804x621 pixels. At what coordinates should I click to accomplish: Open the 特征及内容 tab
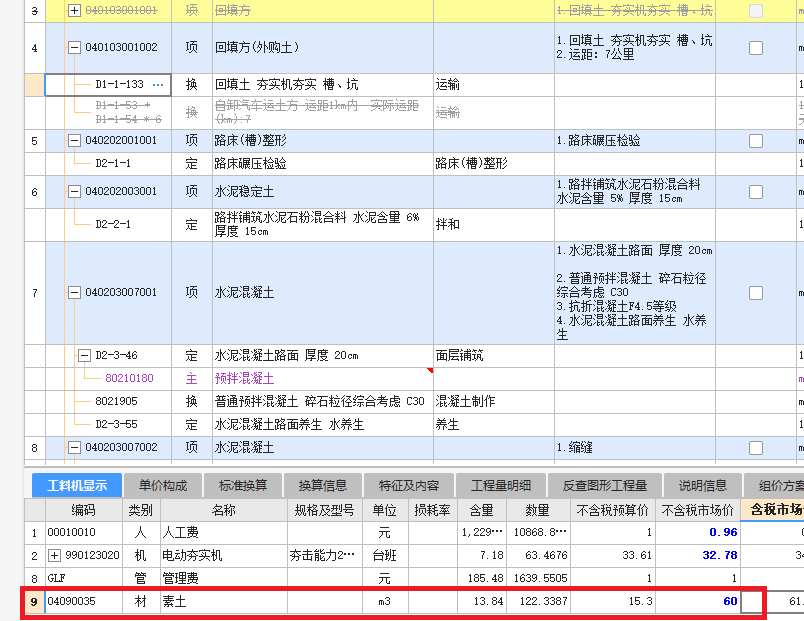pos(409,485)
